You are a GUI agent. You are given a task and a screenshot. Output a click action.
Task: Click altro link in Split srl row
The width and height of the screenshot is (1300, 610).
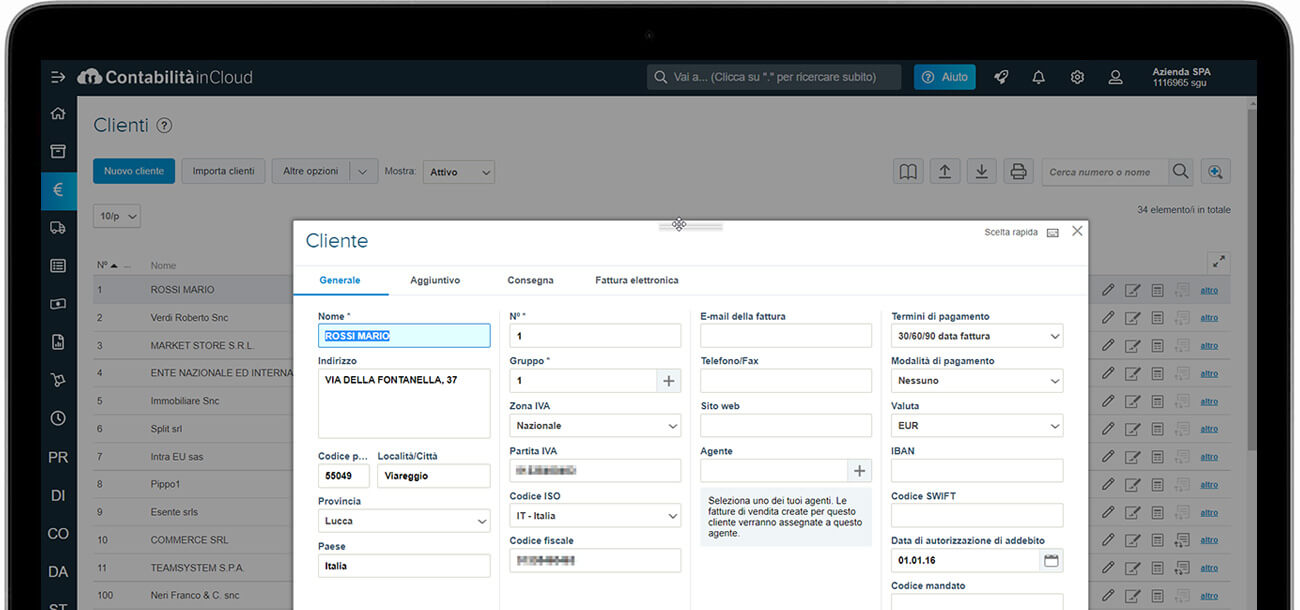1209,429
